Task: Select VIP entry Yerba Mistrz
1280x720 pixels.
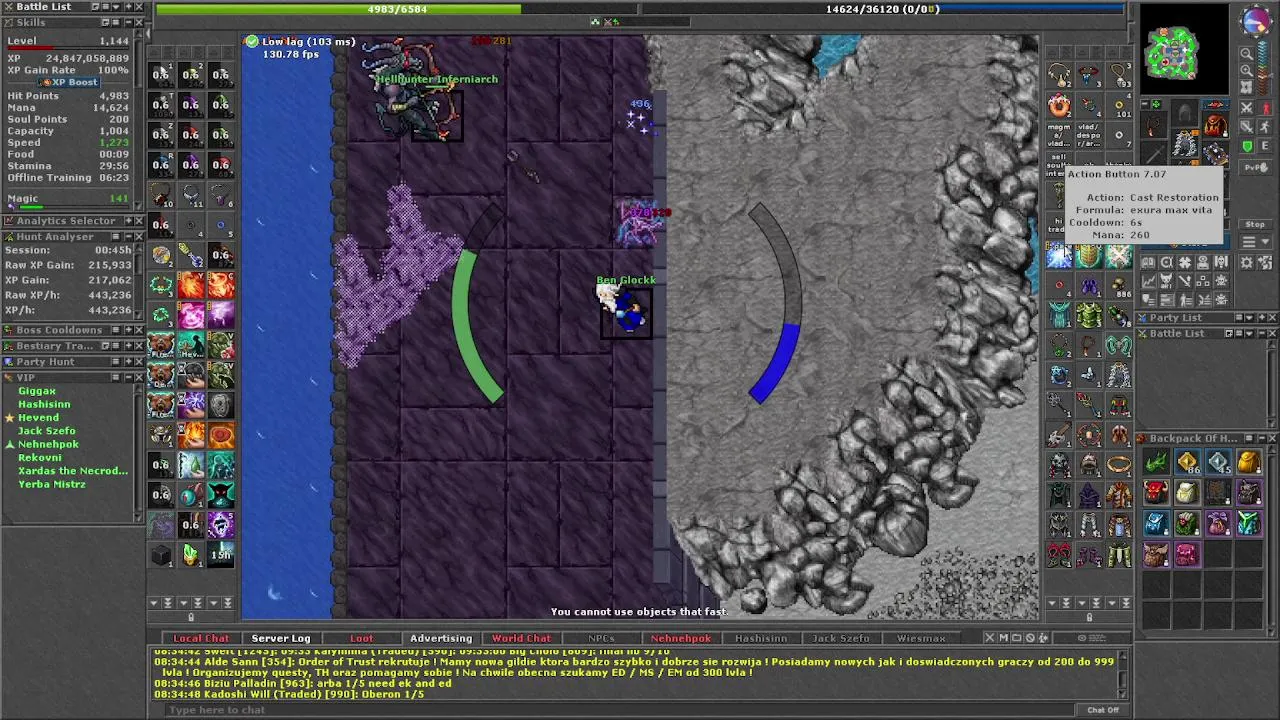Action: [x=52, y=484]
